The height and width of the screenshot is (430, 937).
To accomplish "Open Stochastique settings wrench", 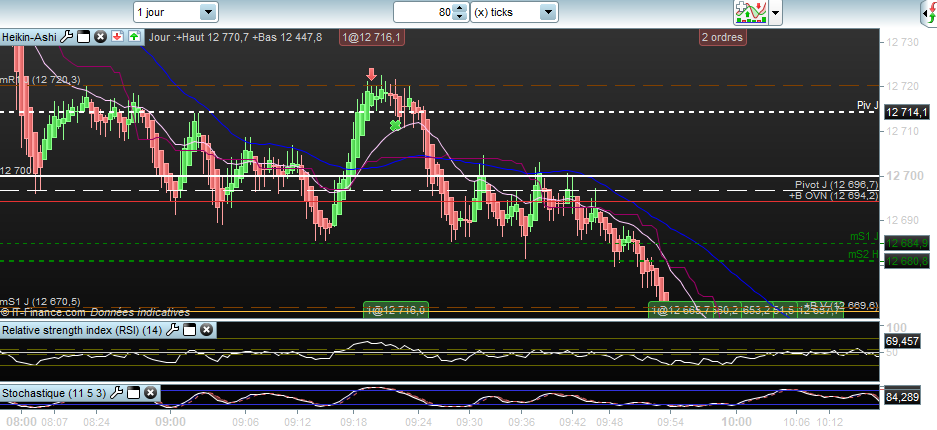I will [117, 393].
